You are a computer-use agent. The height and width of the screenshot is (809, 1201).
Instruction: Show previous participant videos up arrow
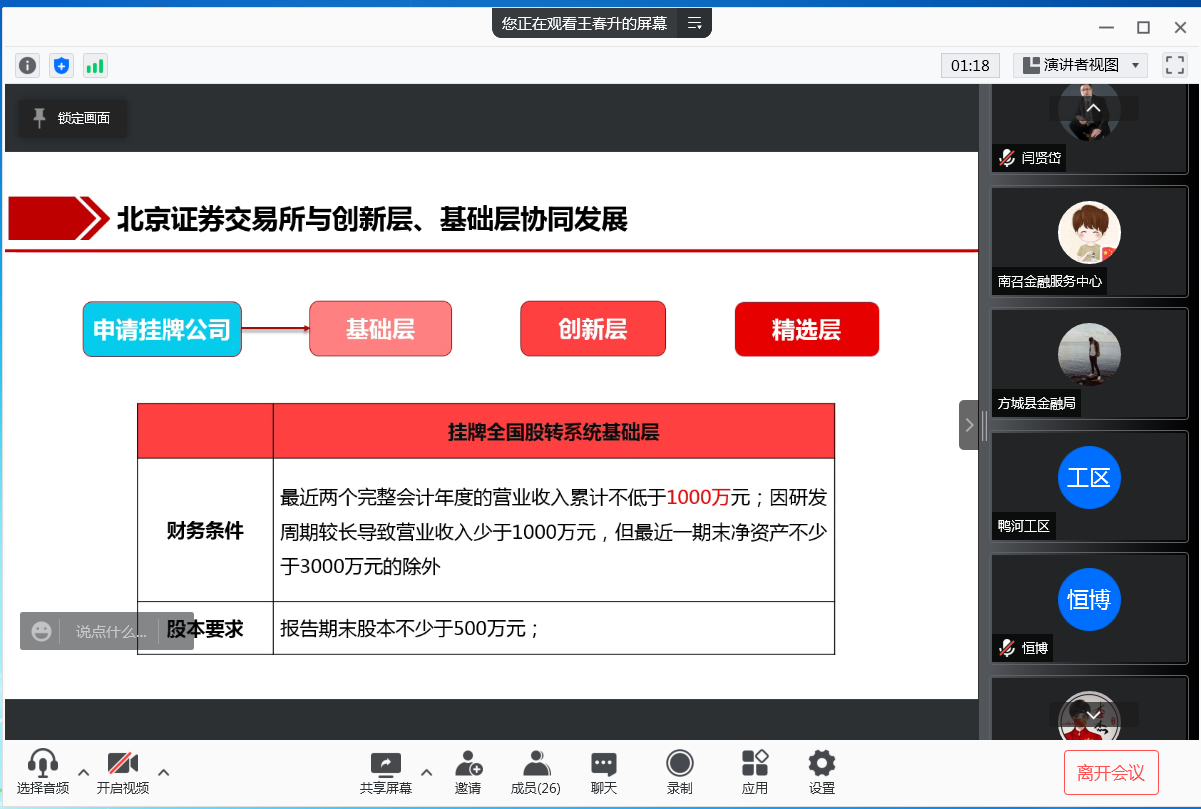pyautogui.click(x=1094, y=108)
